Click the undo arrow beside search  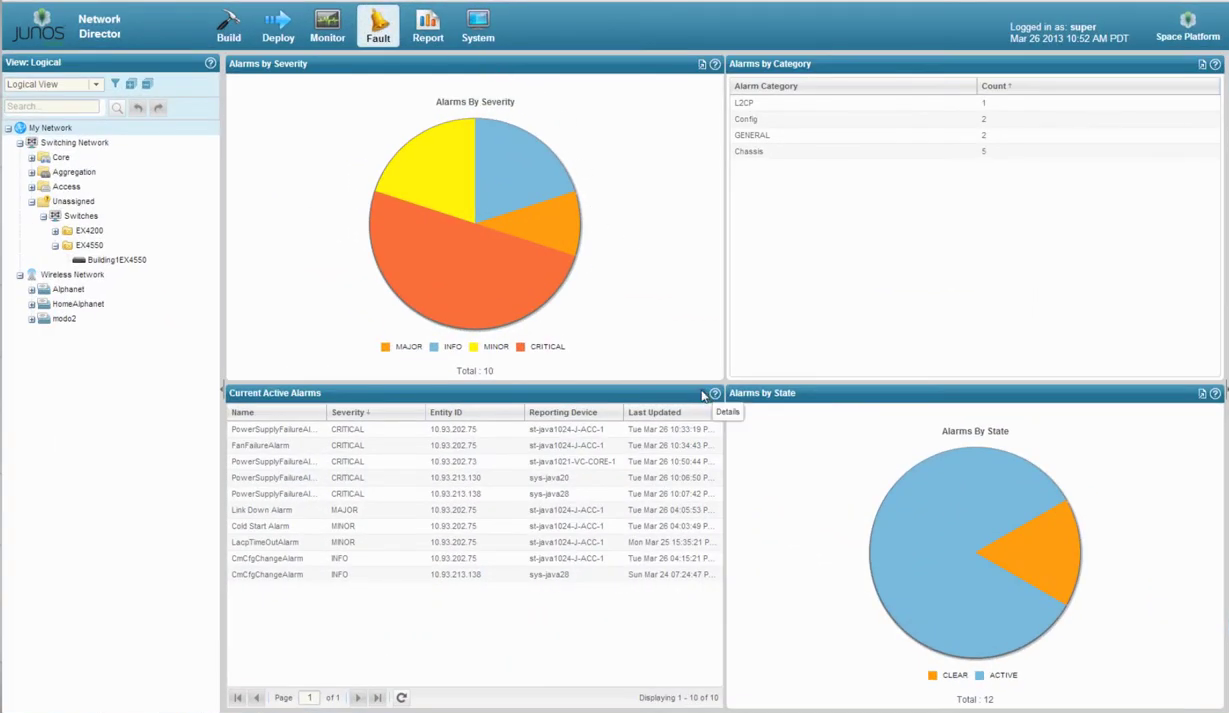pos(138,107)
